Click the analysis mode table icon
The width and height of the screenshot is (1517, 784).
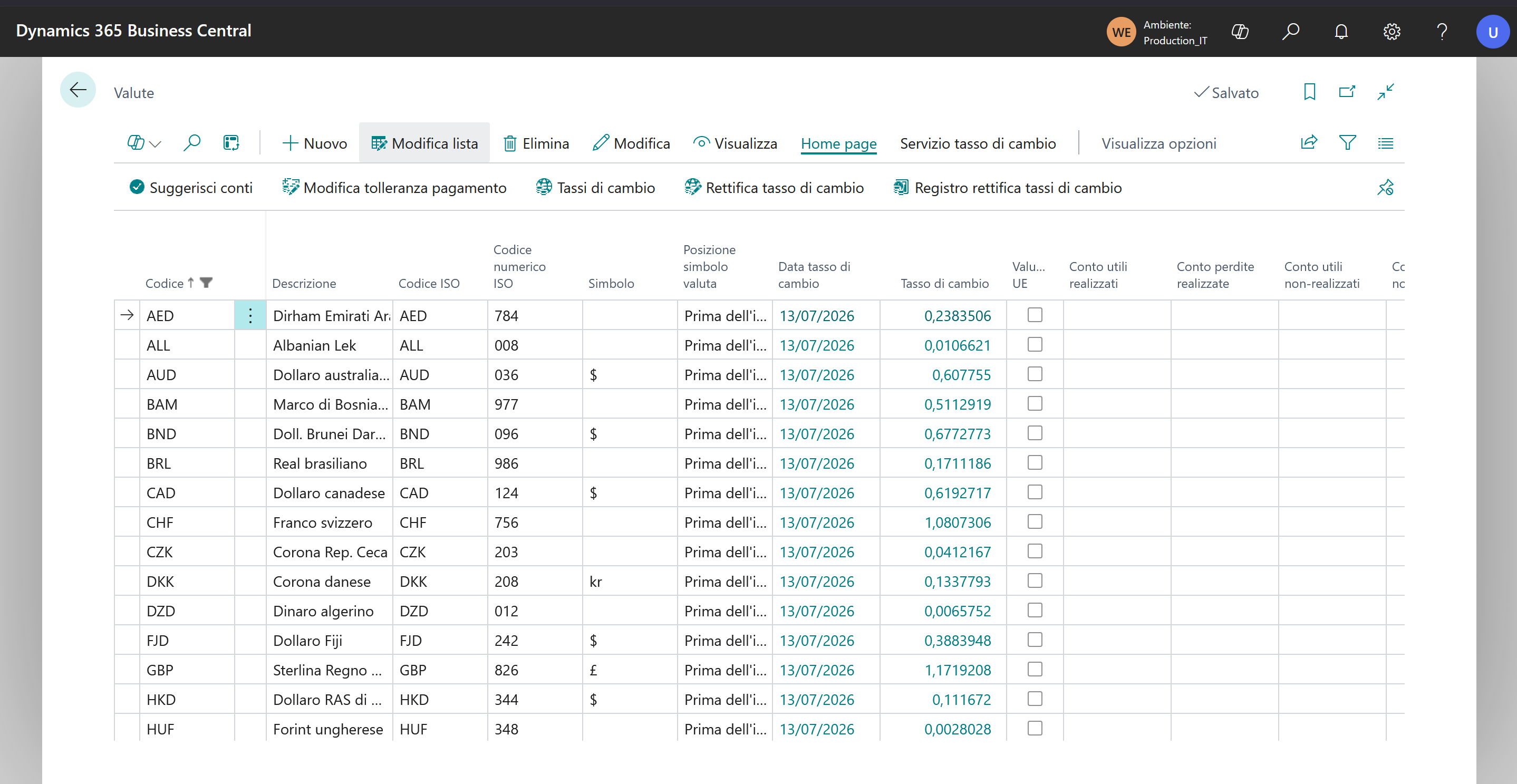pos(231,143)
